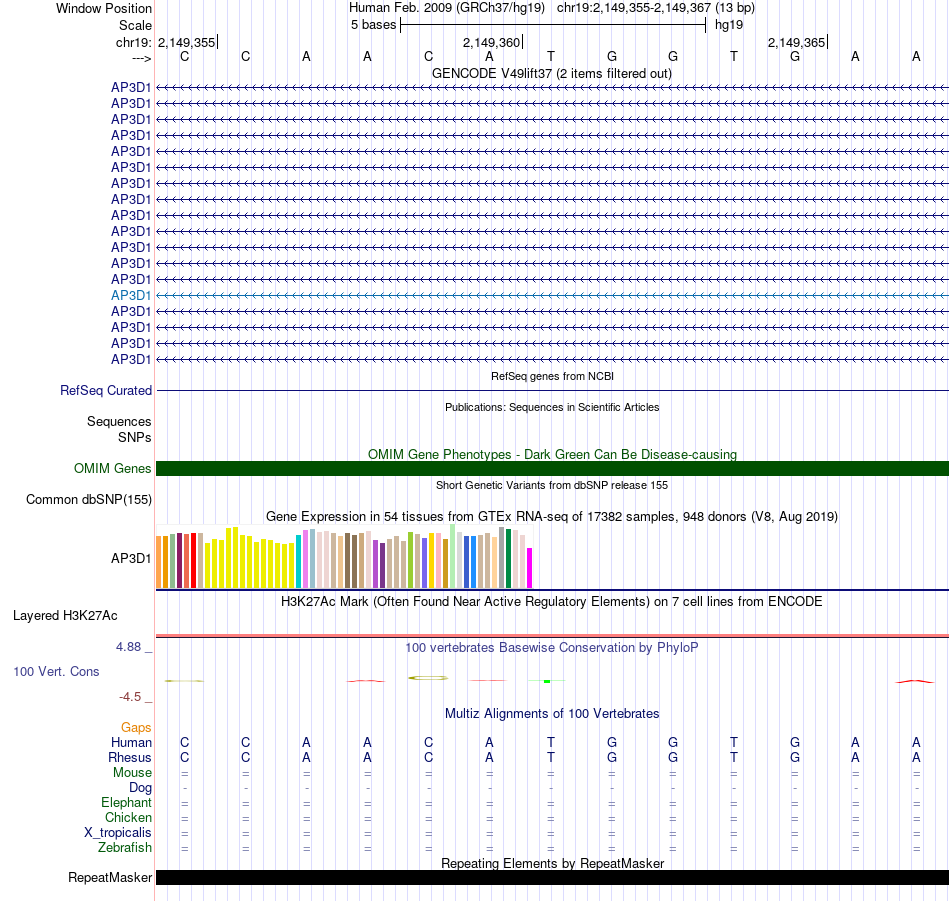Open the RefSeq Curated track label
The height and width of the screenshot is (901, 950).
(106, 390)
